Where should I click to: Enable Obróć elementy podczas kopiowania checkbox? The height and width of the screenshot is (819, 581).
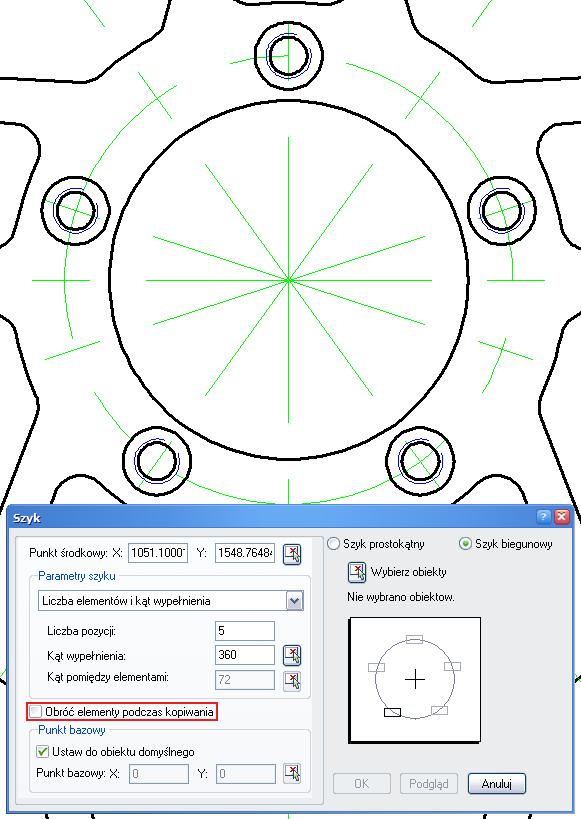[36, 711]
